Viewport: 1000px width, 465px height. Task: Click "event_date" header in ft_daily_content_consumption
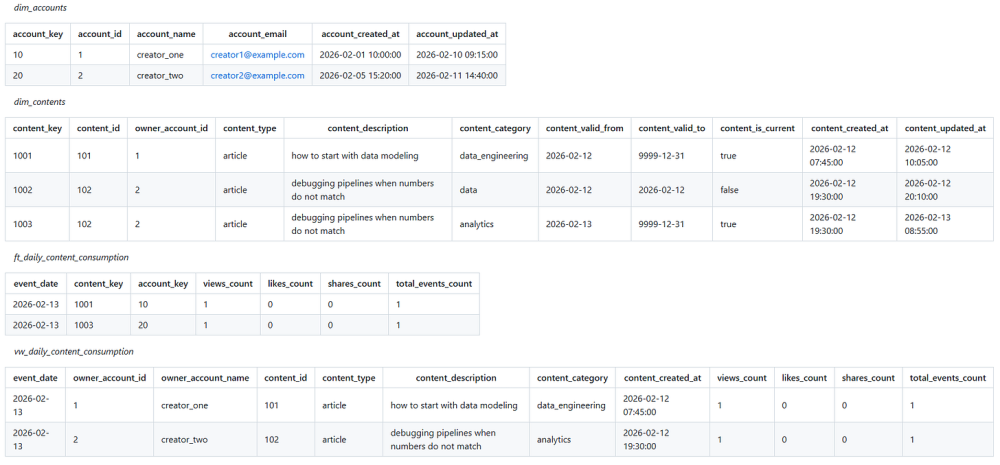(36, 283)
